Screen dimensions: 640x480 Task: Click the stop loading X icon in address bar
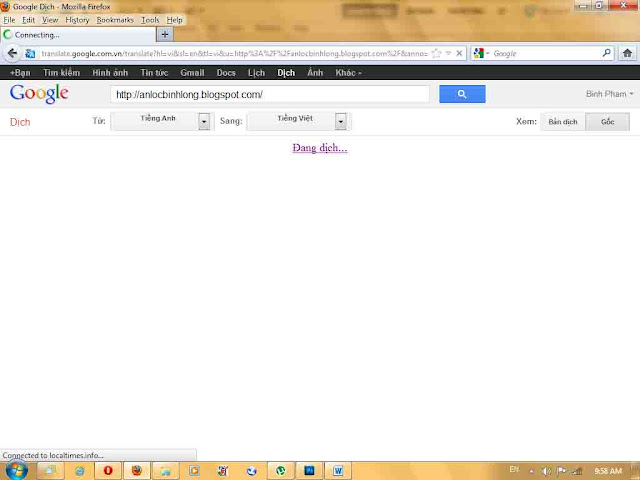pyautogui.click(x=459, y=53)
